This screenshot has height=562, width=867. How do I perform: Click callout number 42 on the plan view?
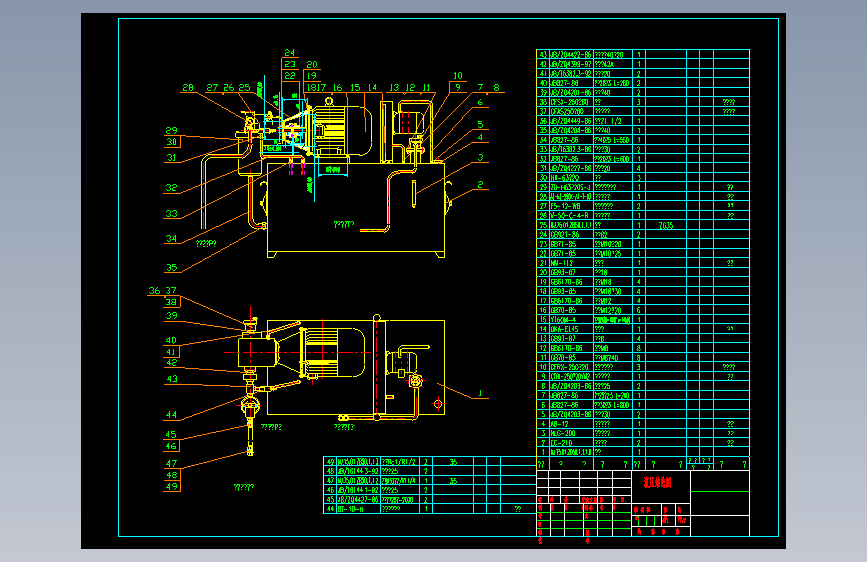(x=171, y=362)
